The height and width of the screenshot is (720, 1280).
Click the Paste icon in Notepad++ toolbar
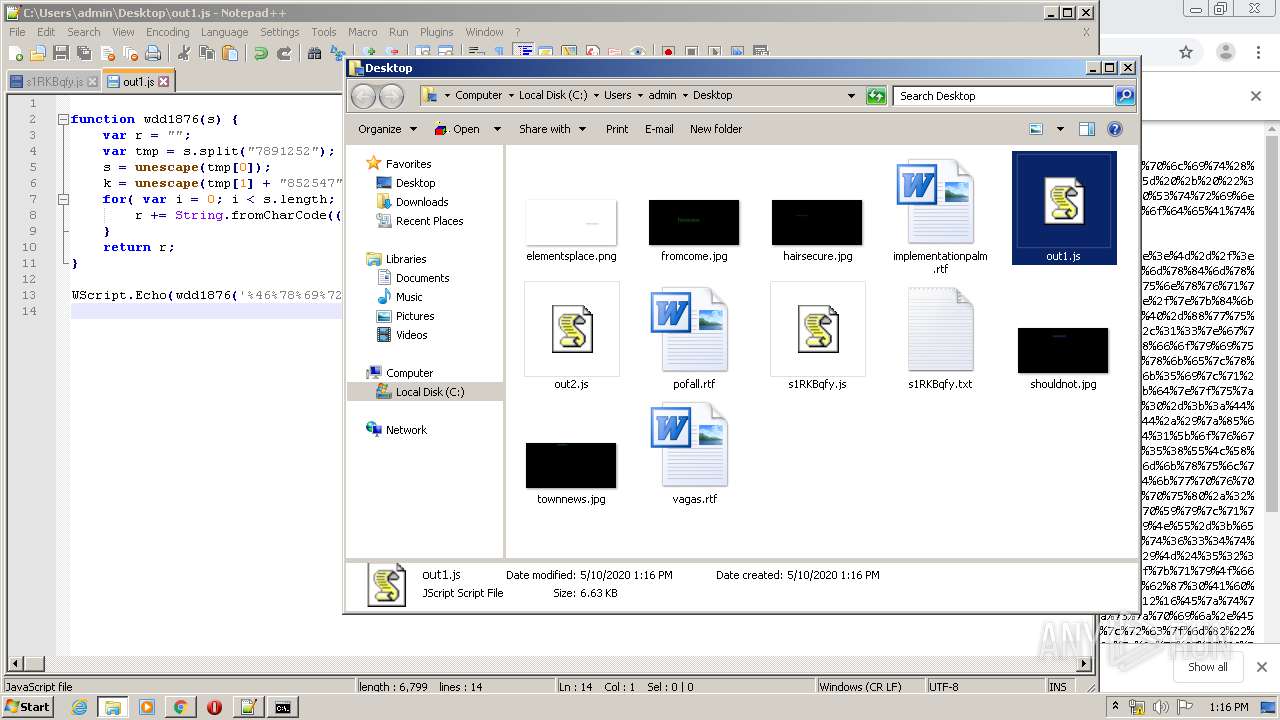pyautogui.click(x=230, y=53)
